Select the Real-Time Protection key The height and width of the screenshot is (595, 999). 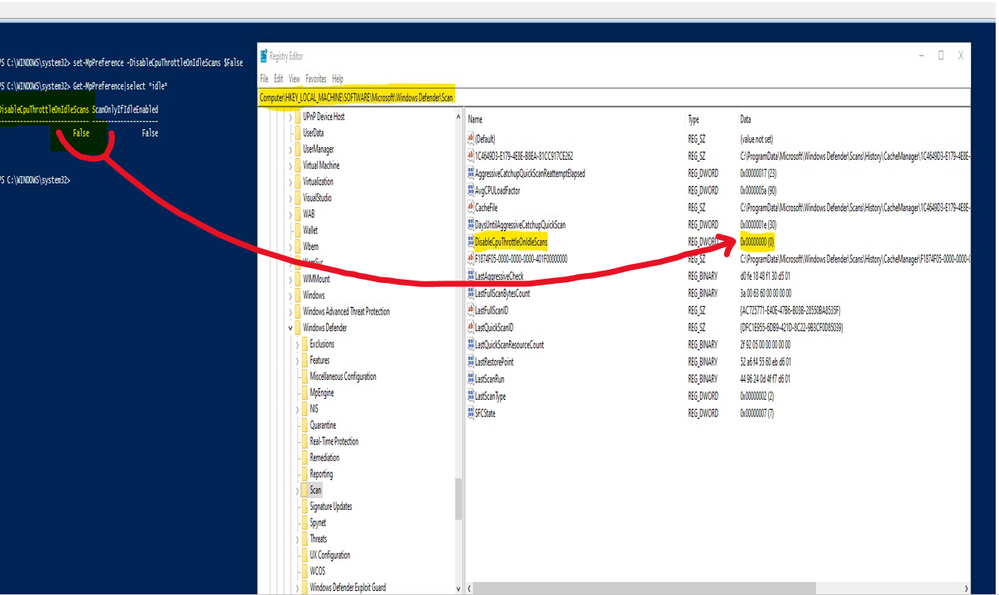tap(334, 441)
